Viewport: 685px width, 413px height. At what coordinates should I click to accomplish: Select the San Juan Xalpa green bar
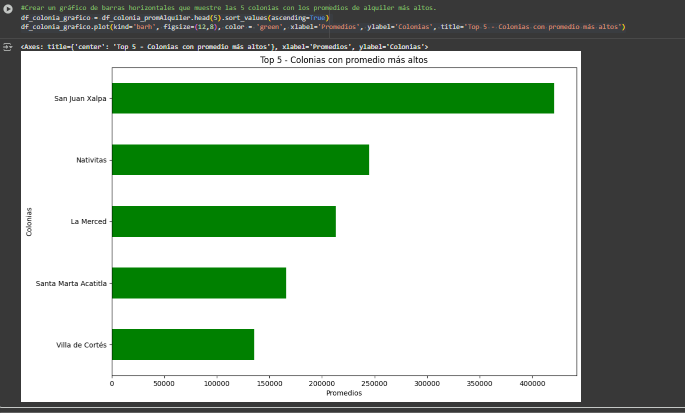tap(332, 98)
